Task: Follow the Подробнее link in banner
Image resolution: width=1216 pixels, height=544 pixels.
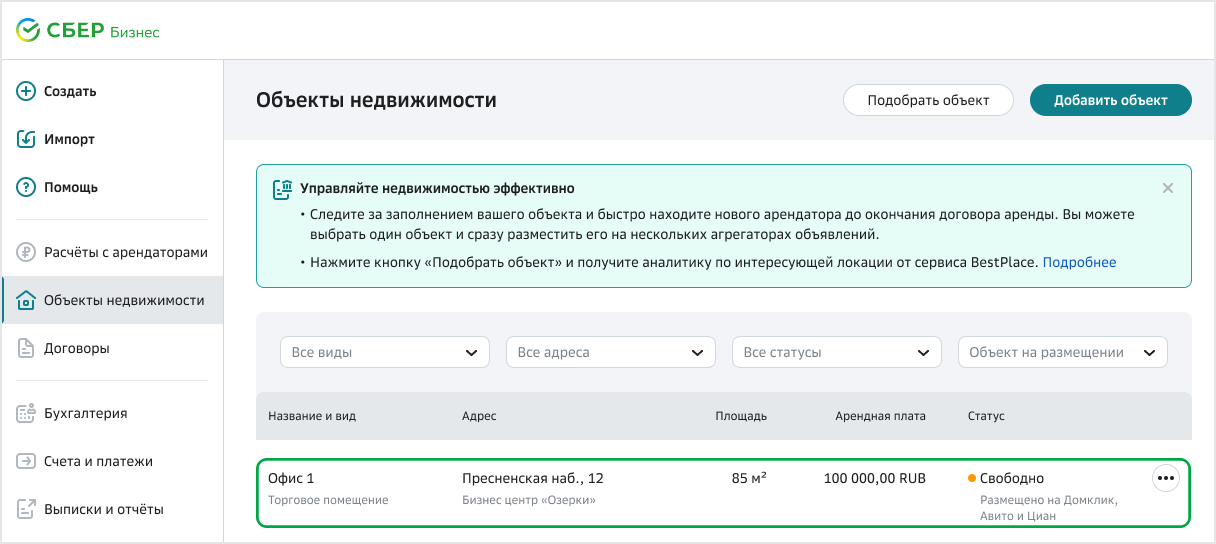Action: tap(1079, 262)
